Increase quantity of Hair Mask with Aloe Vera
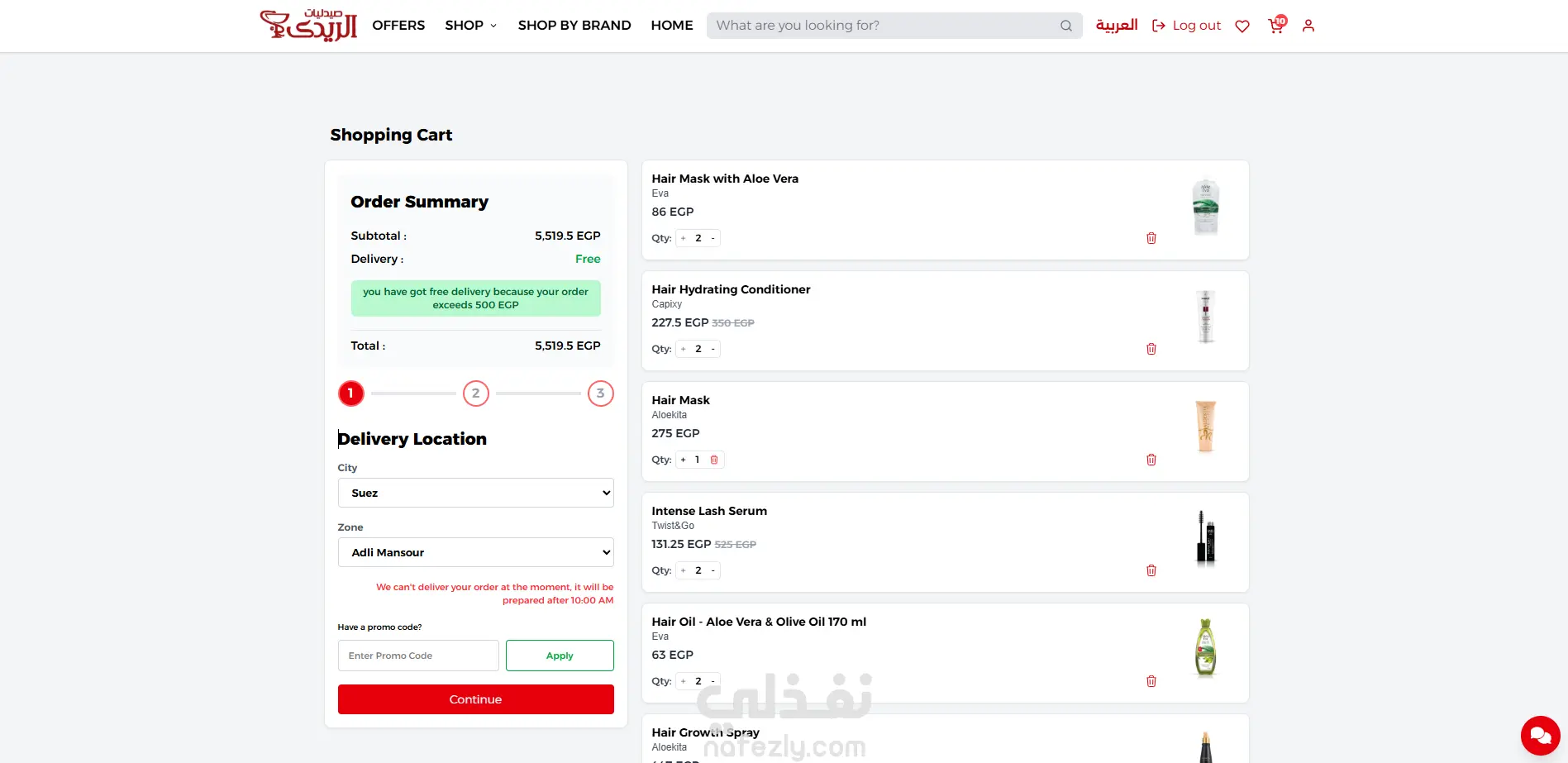 pos(684,238)
